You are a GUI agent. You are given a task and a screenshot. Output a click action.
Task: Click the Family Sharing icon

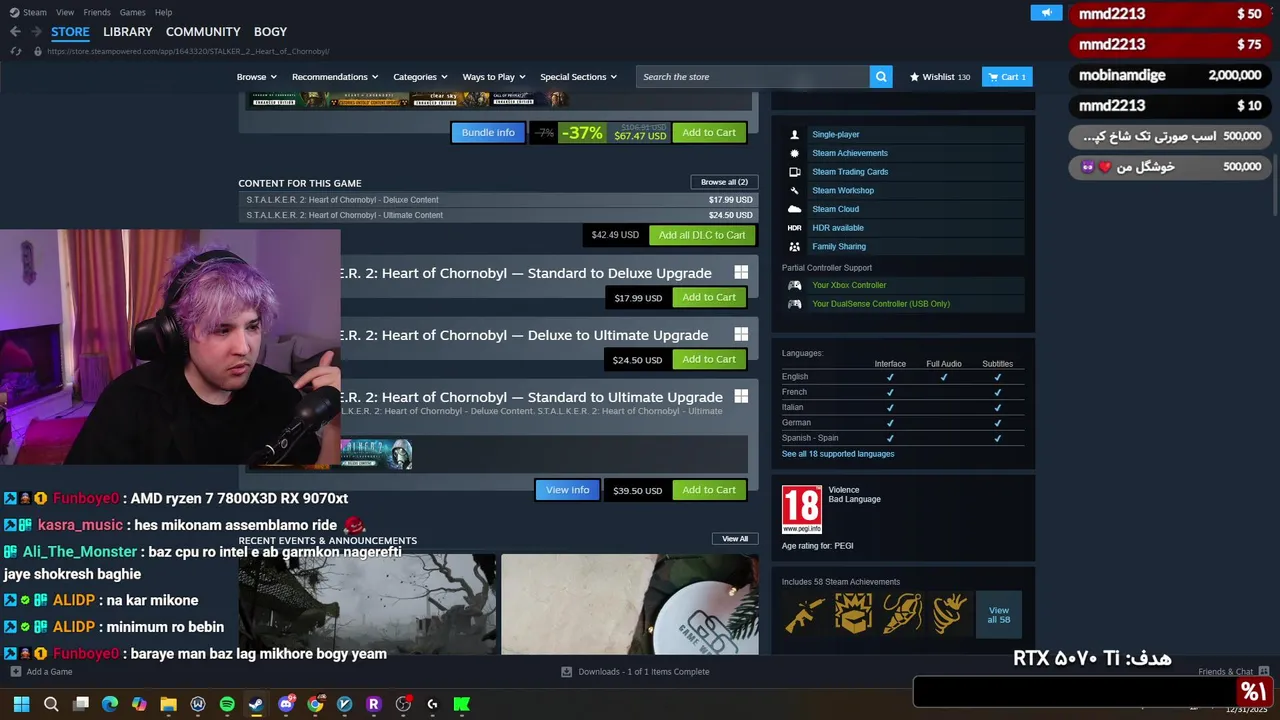point(795,246)
